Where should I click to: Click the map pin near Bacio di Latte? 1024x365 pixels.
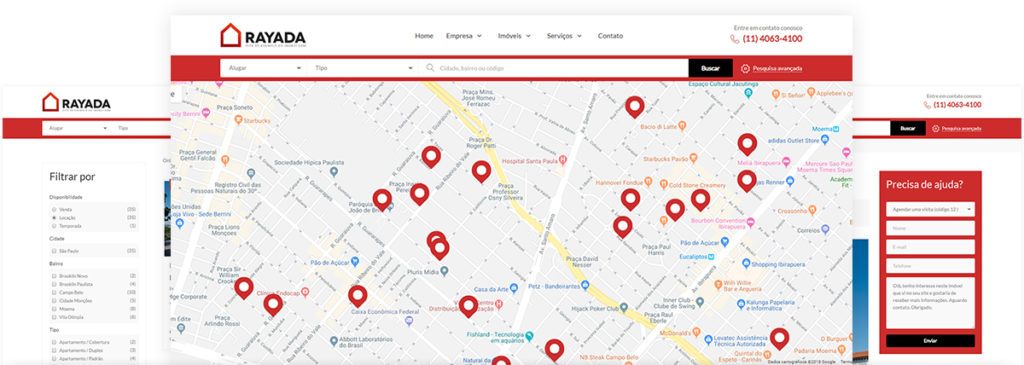pyautogui.click(x=634, y=106)
